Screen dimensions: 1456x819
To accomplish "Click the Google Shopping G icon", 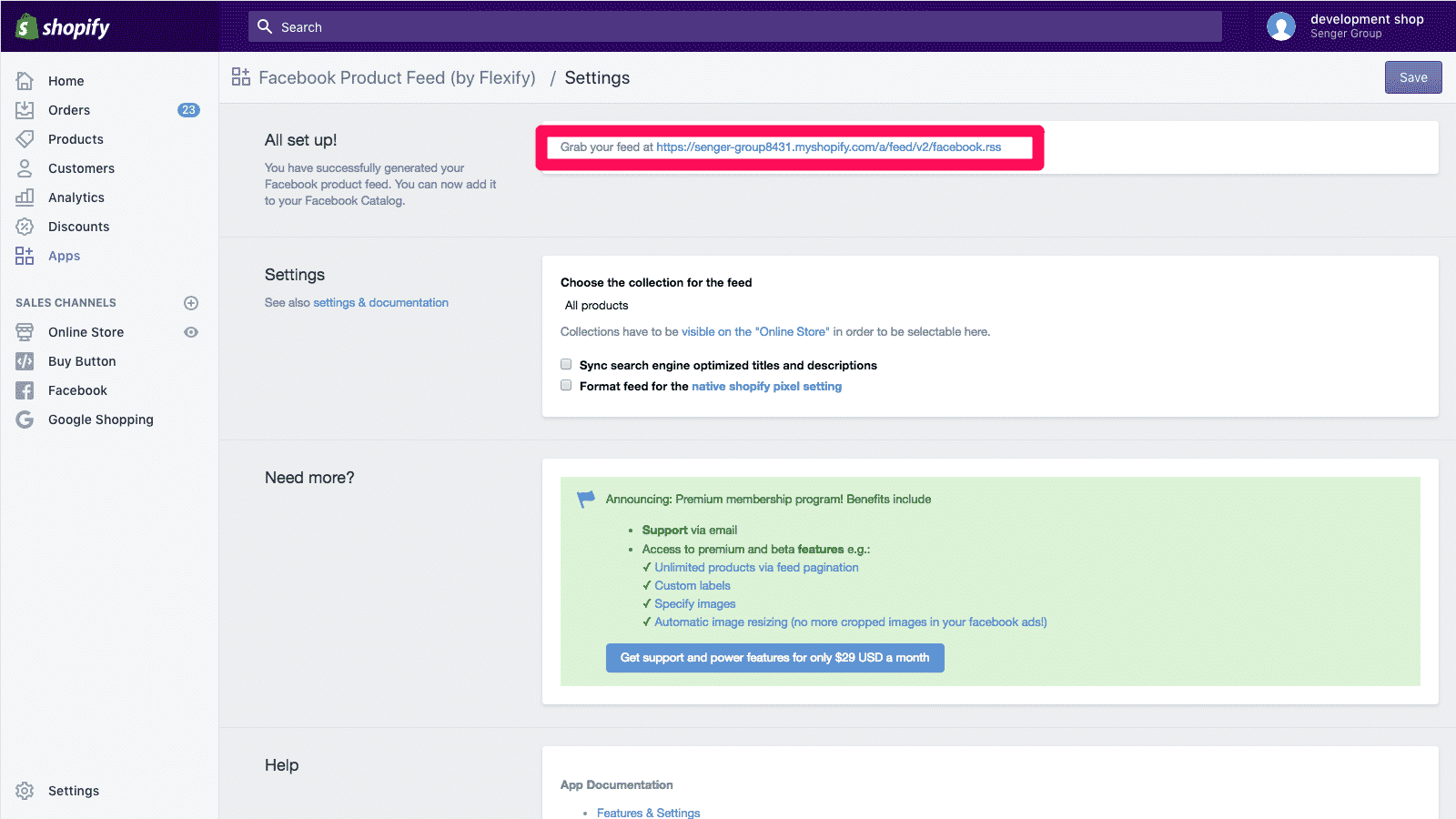I will point(25,420).
